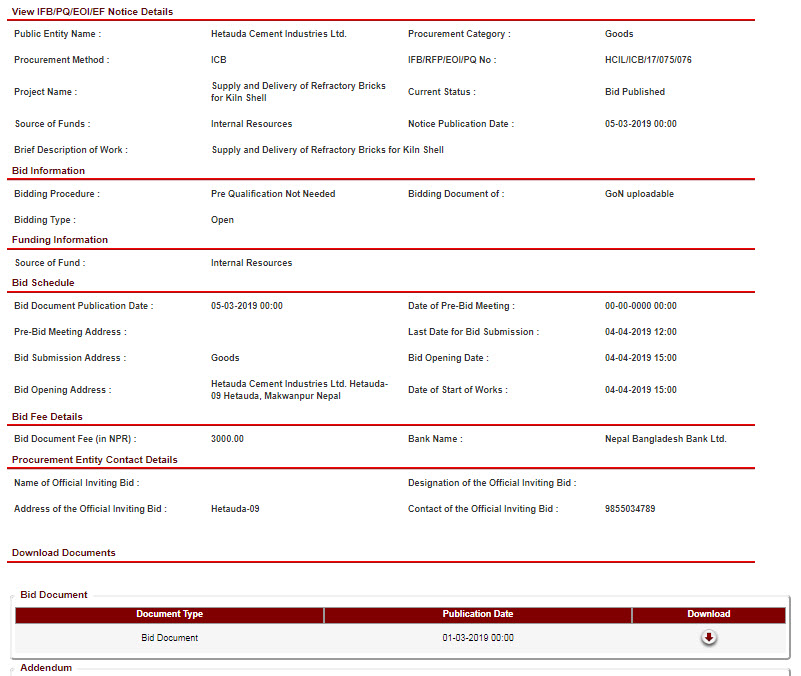
Task: Click the Addendum section label
Action: click(46, 667)
